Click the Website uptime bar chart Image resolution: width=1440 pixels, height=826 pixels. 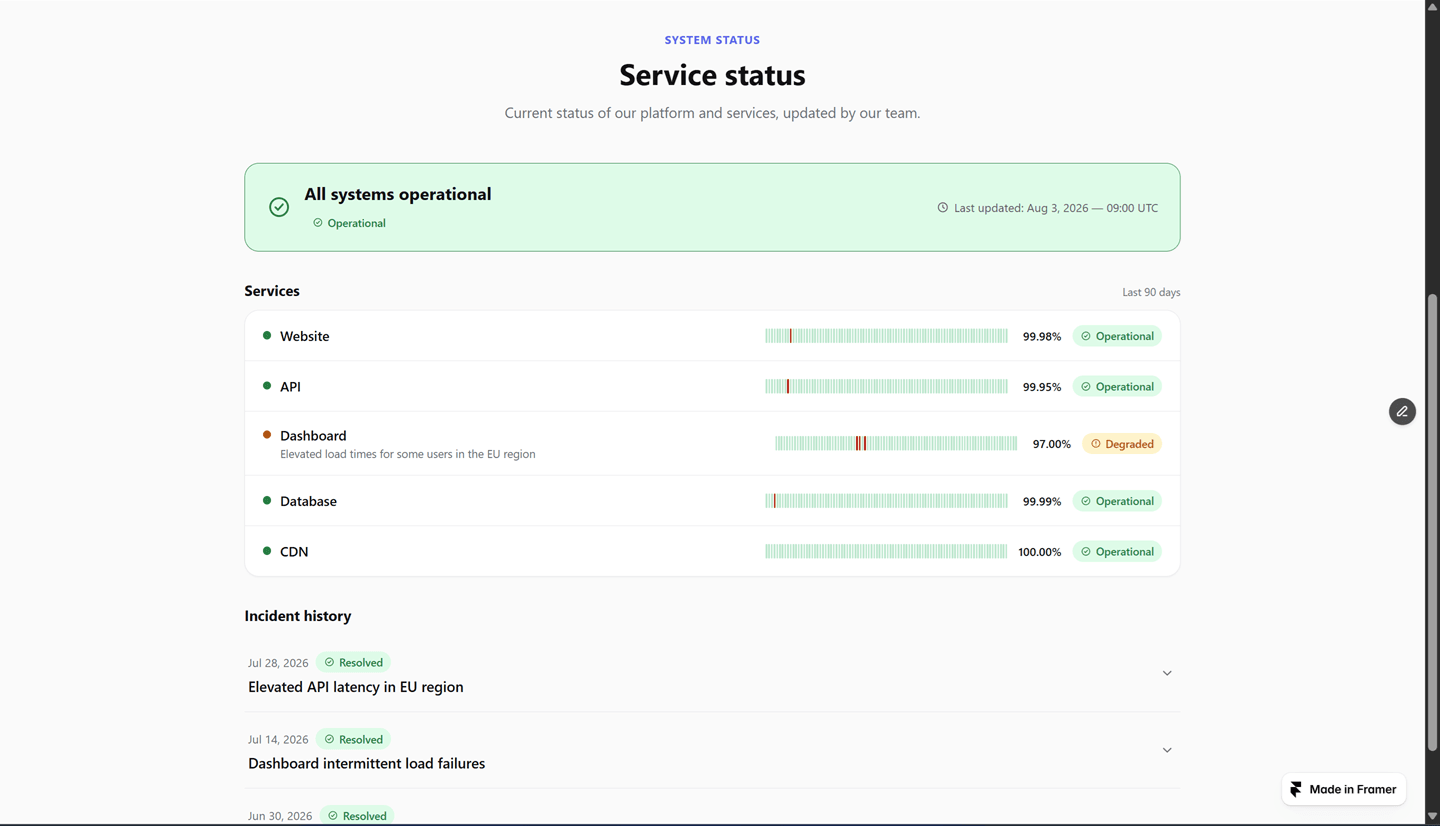[886, 336]
